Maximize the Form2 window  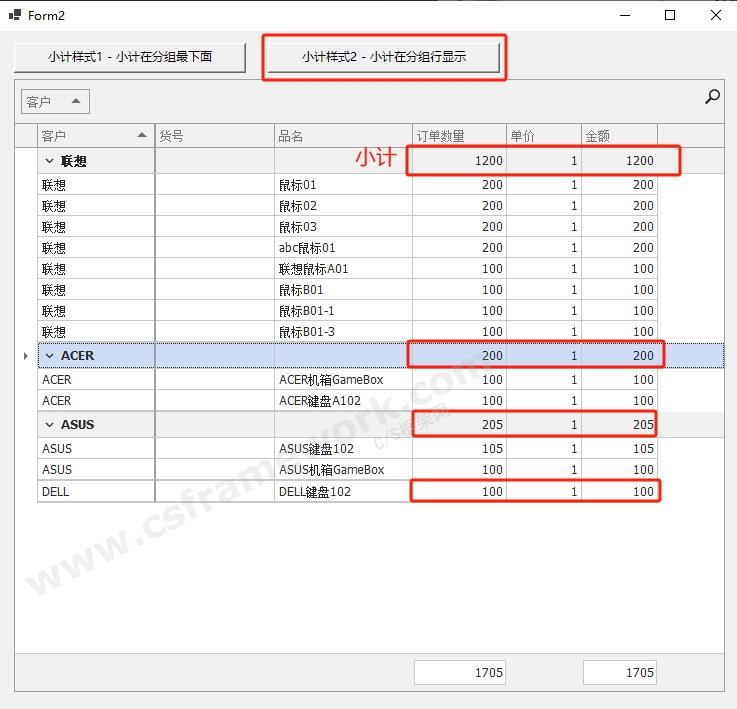click(670, 15)
